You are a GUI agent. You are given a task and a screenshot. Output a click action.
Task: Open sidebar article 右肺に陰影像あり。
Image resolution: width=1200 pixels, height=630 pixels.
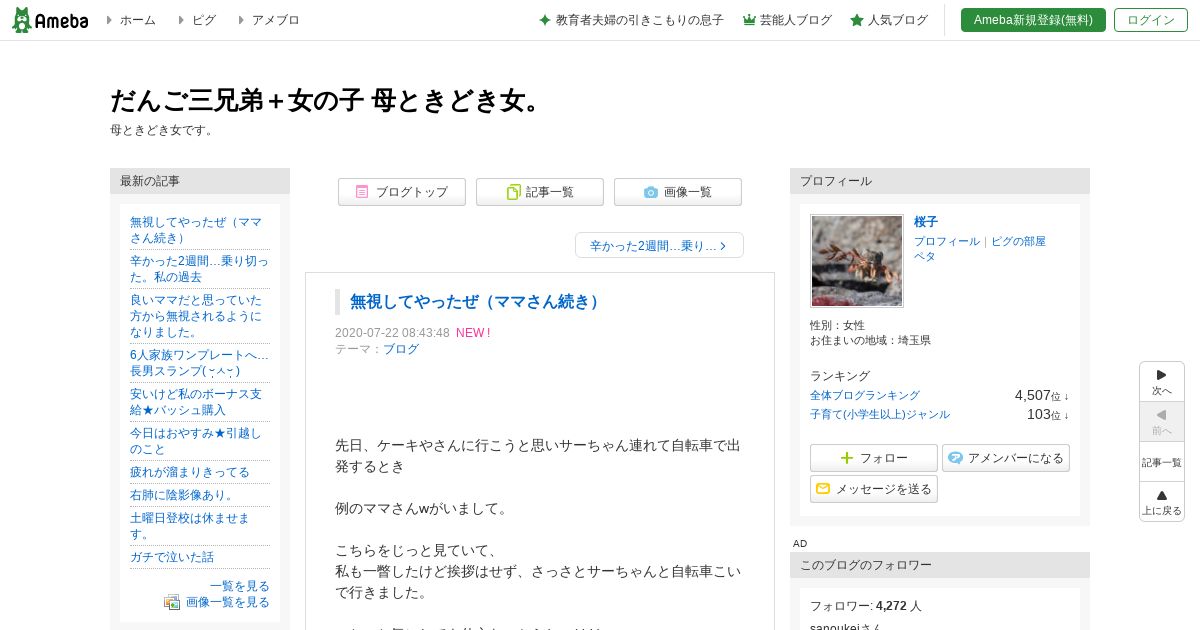(x=182, y=495)
